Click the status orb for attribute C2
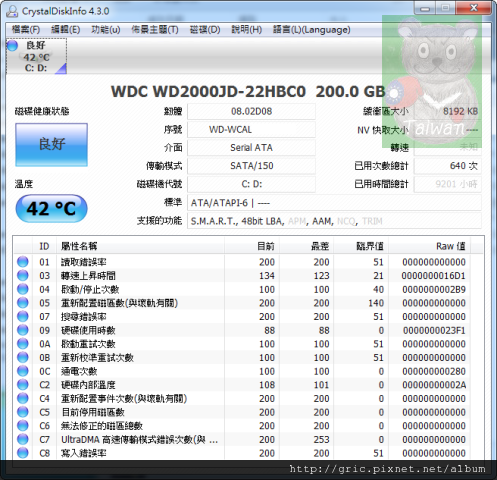Screen dimensions: 497x480 (x=23, y=385)
